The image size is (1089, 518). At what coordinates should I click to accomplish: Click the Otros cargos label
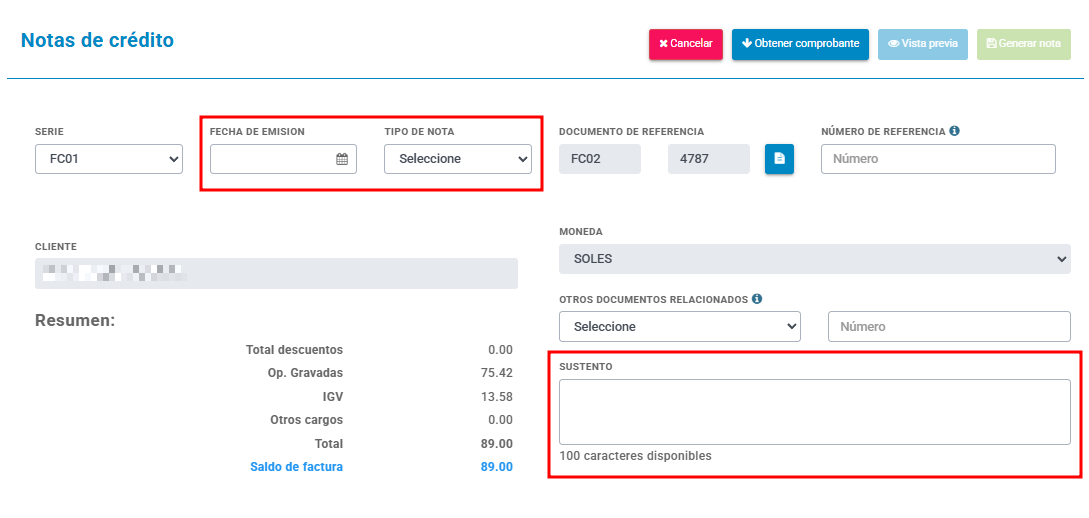tap(306, 420)
